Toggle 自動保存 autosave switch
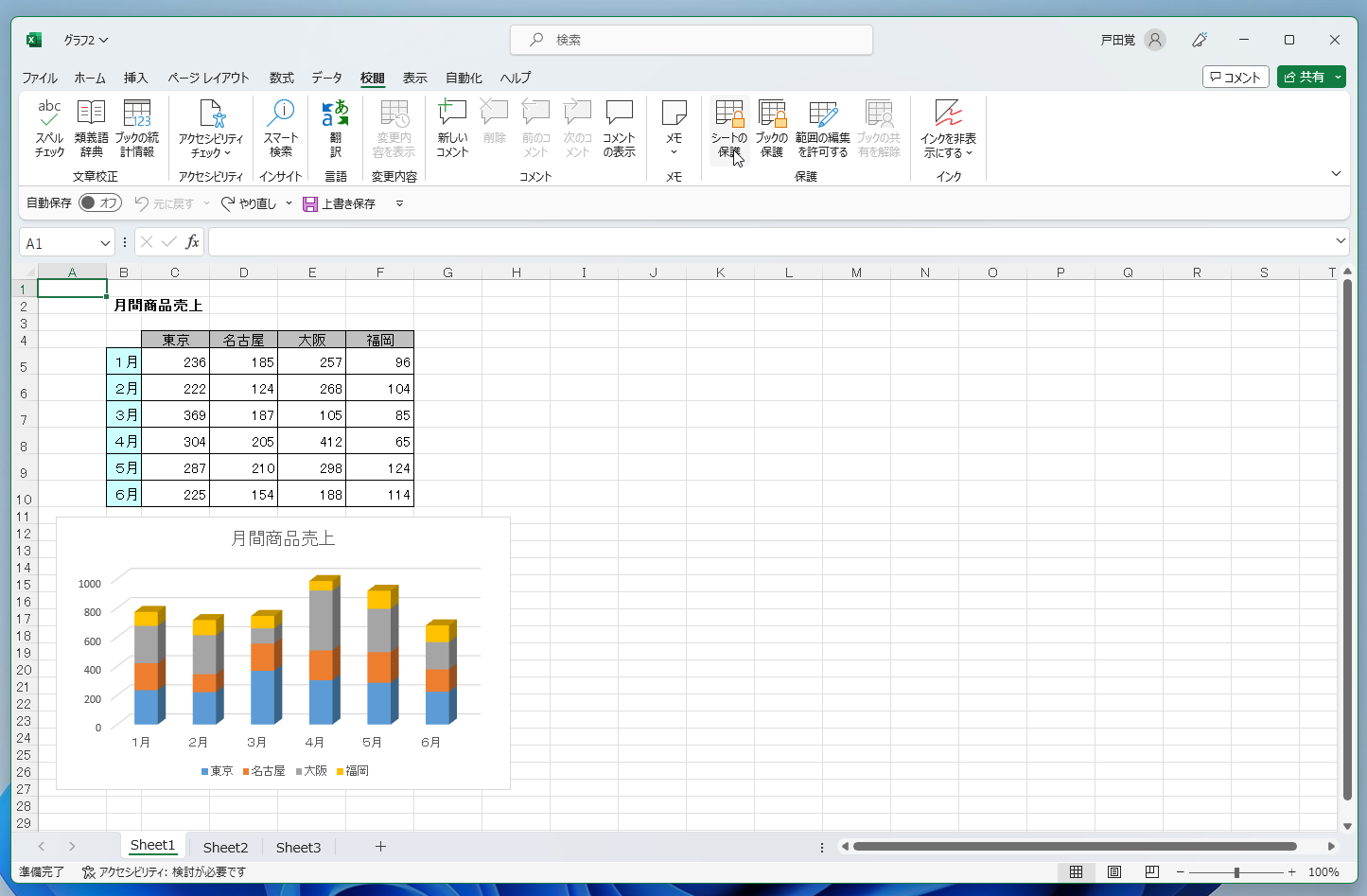Viewport: 1367px width, 896px height. 100,202
